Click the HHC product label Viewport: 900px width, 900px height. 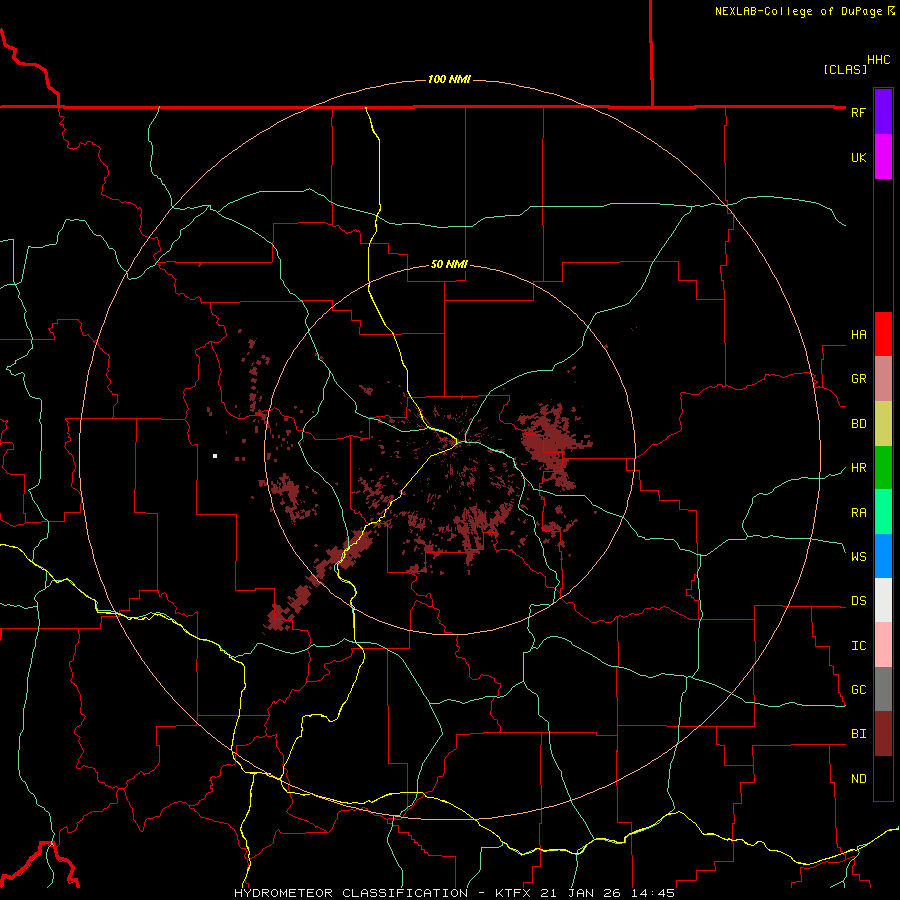[x=878, y=60]
